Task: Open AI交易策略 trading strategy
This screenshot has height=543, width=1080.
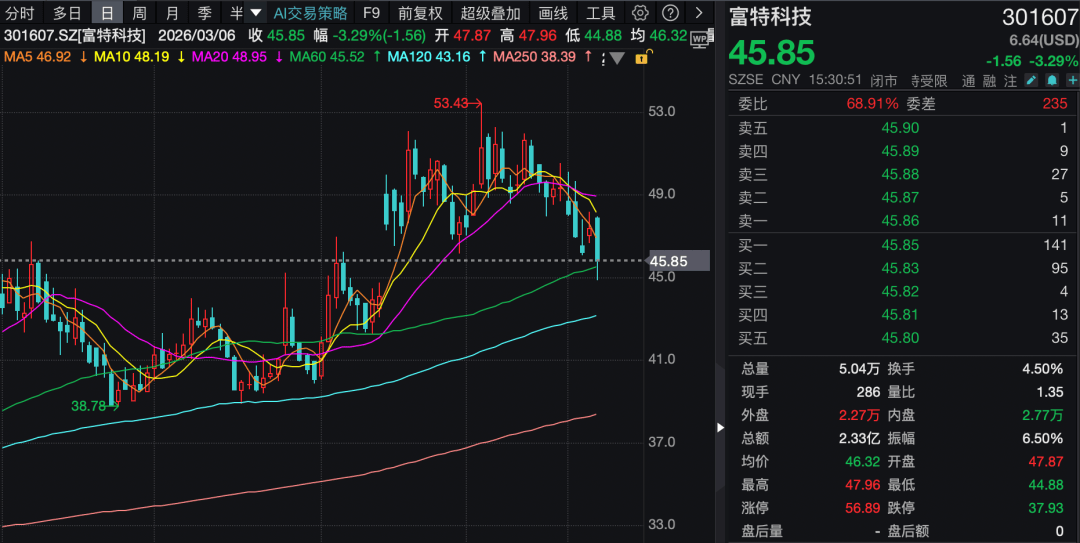Action: click(x=311, y=13)
